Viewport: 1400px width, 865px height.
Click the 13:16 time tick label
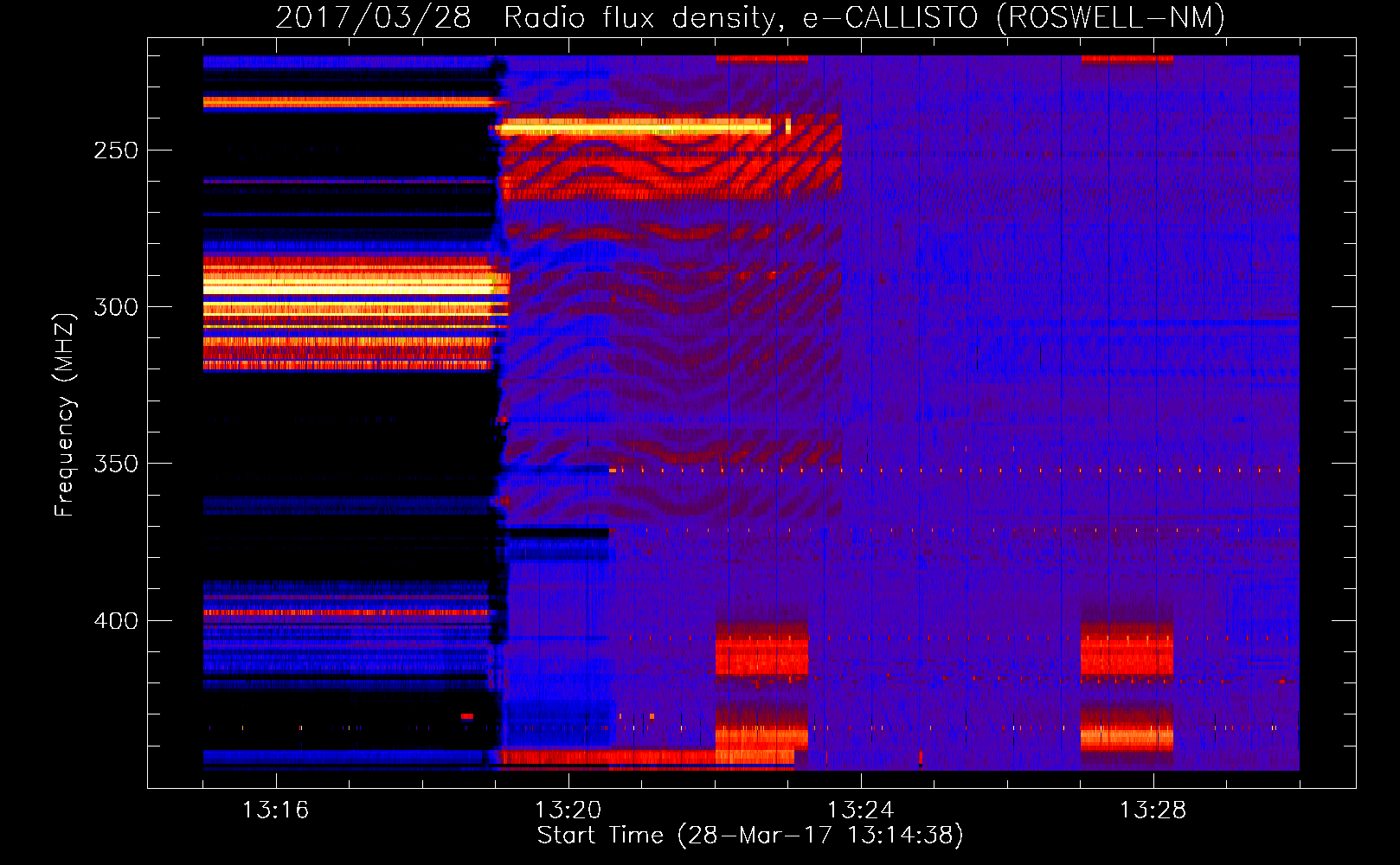[275, 810]
